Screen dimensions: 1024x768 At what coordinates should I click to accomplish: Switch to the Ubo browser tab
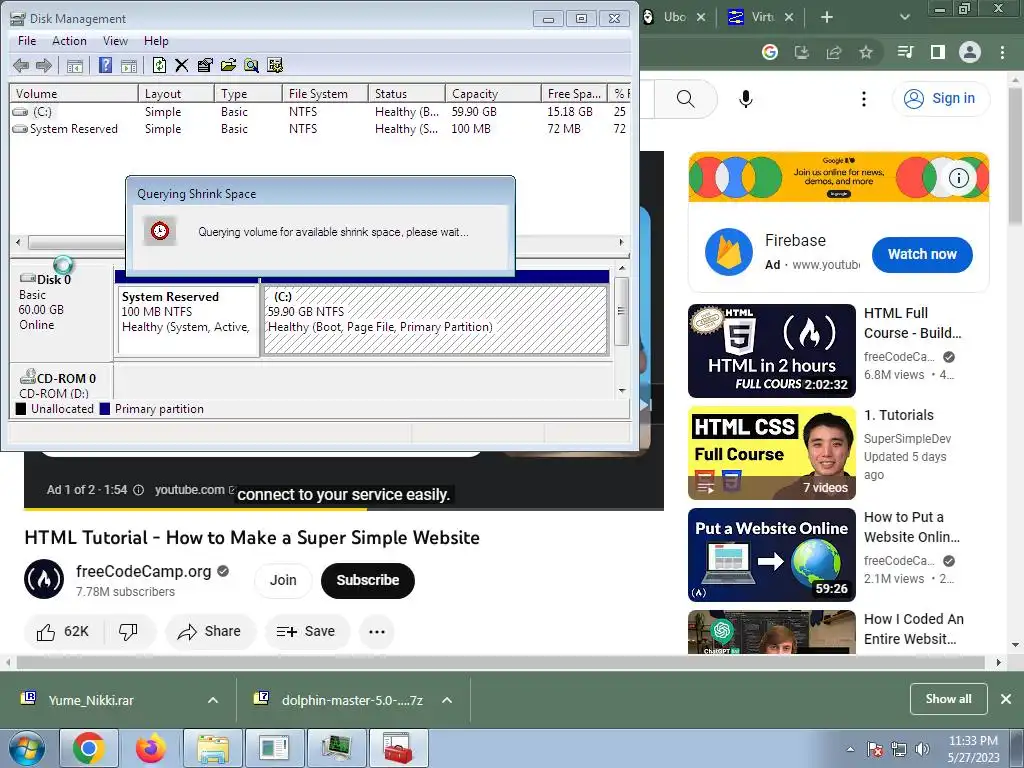675,17
